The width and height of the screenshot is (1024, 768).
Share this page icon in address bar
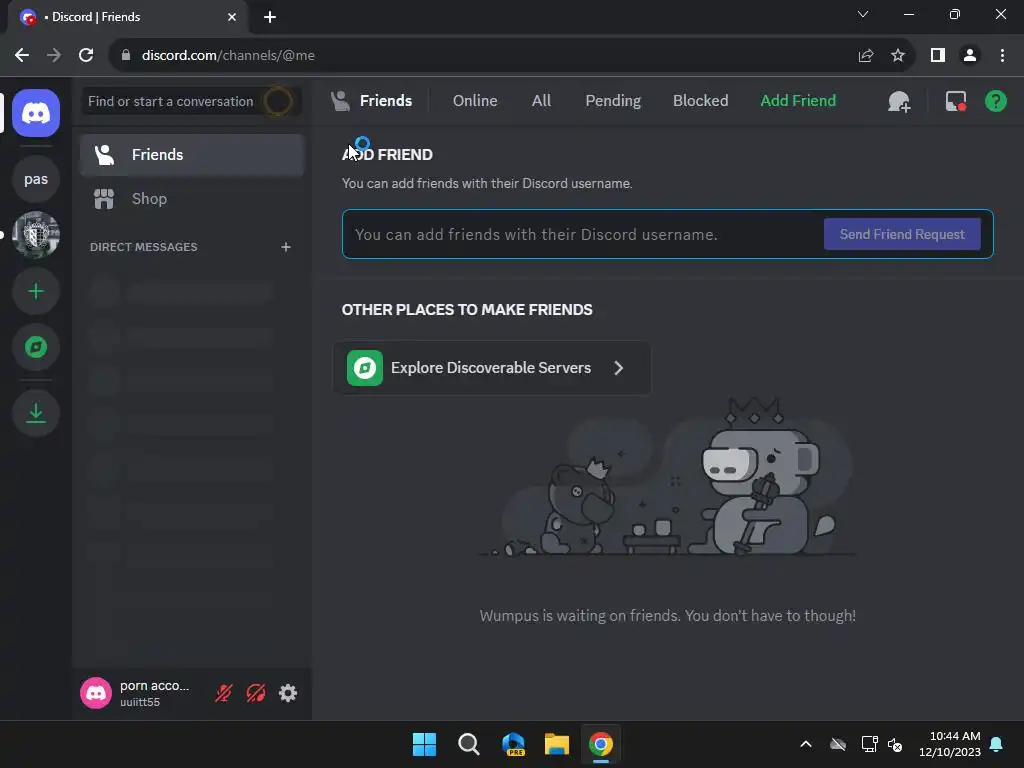(x=865, y=56)
